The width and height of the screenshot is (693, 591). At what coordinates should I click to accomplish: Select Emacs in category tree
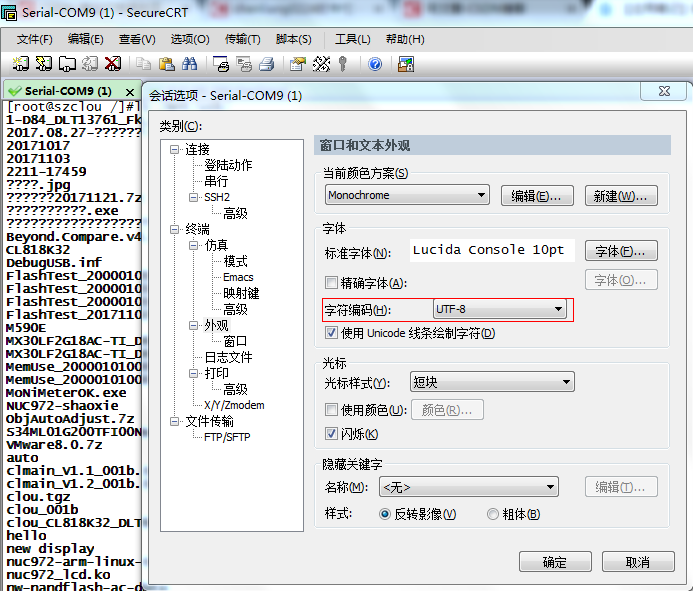click(238, 277)
